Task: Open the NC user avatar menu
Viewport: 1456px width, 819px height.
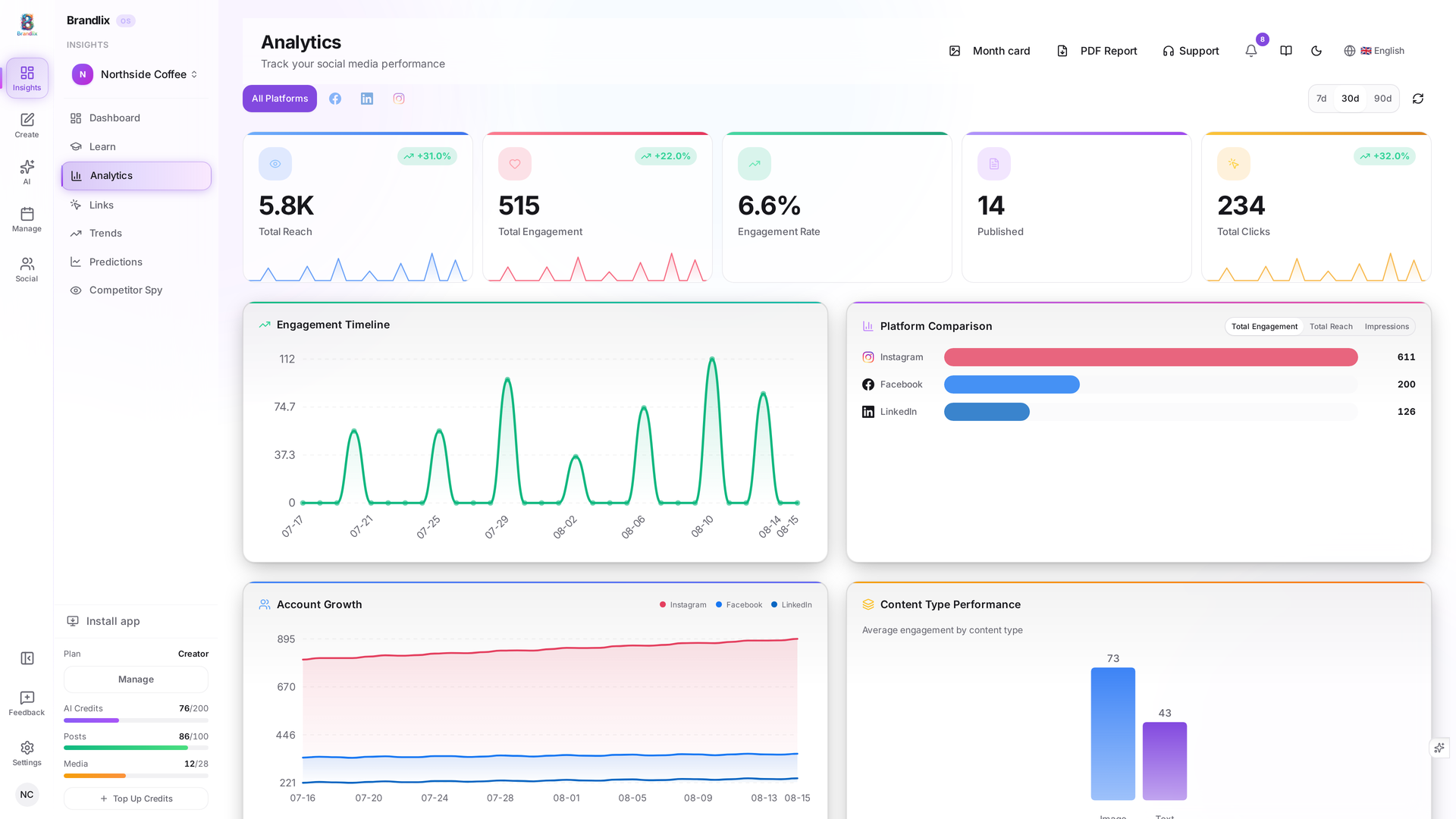Action: [x=27, y=795]
